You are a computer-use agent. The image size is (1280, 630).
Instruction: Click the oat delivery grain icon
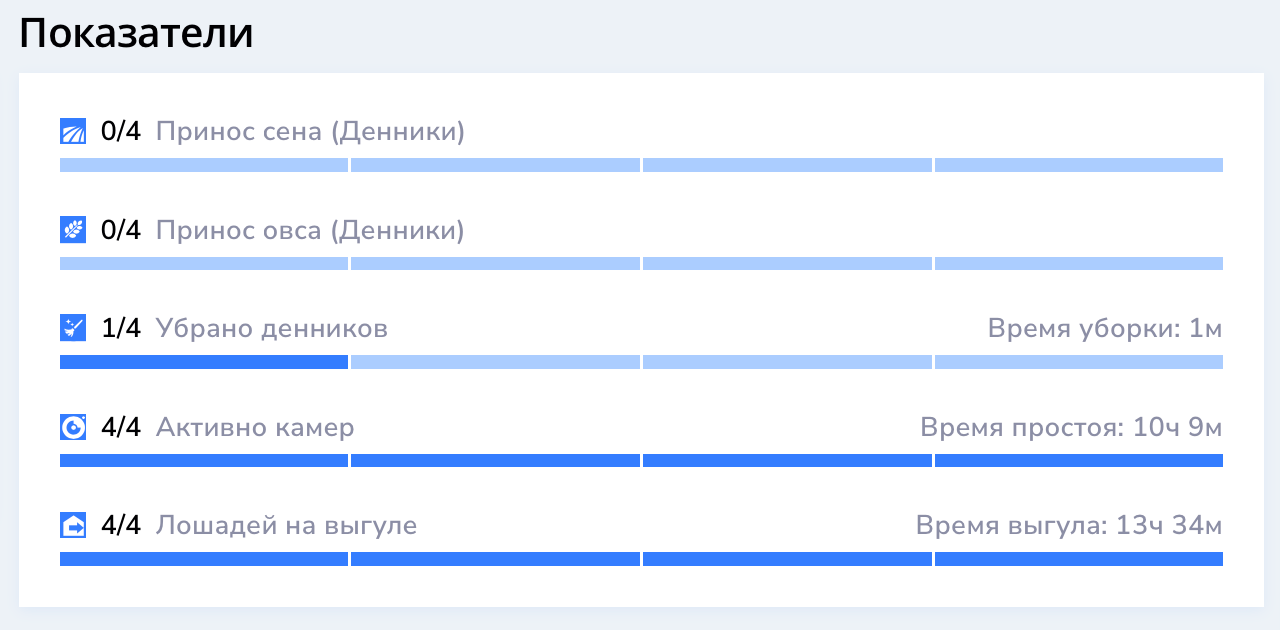73,230
